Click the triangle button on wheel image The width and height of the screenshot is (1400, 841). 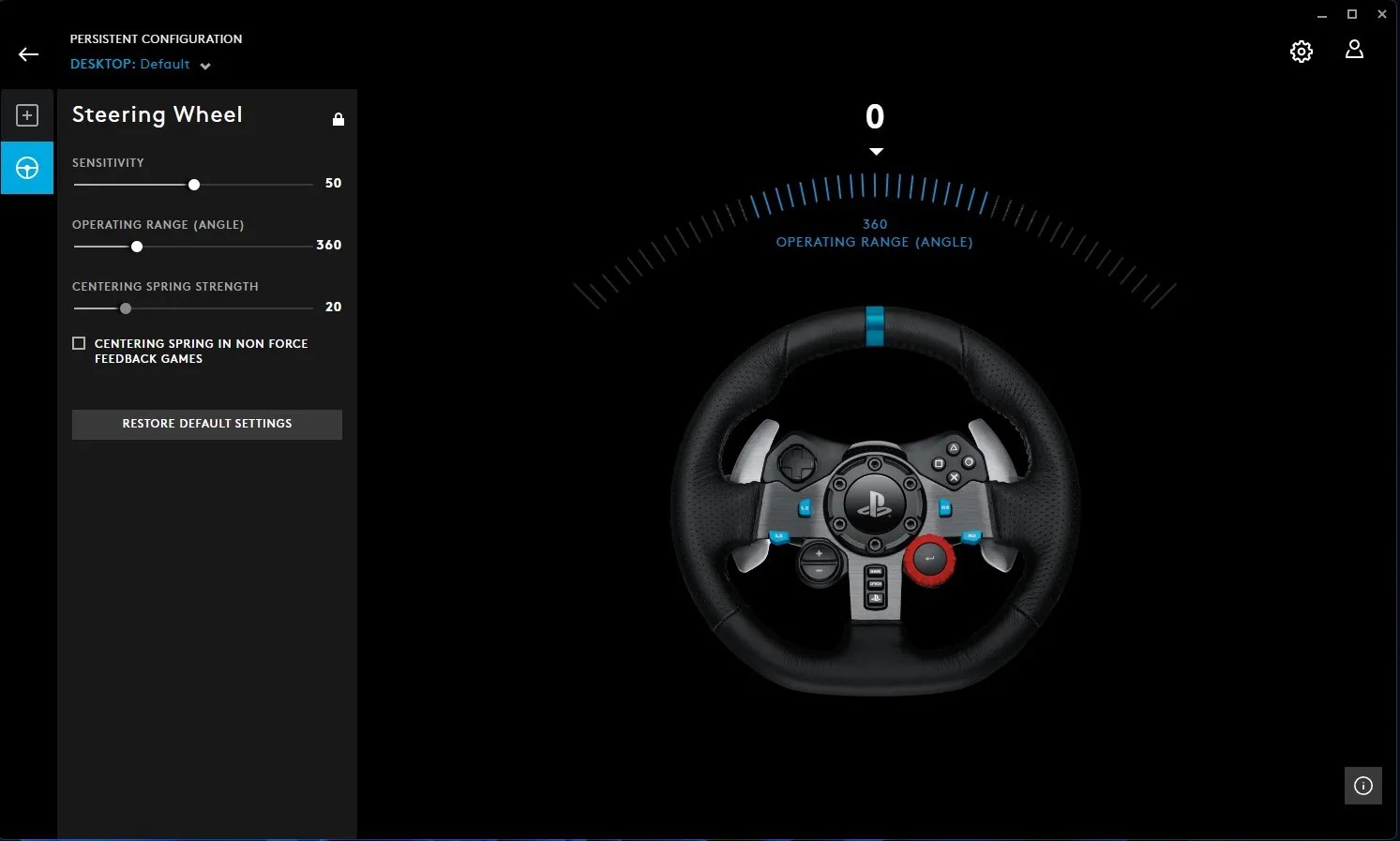pos(954,448)
